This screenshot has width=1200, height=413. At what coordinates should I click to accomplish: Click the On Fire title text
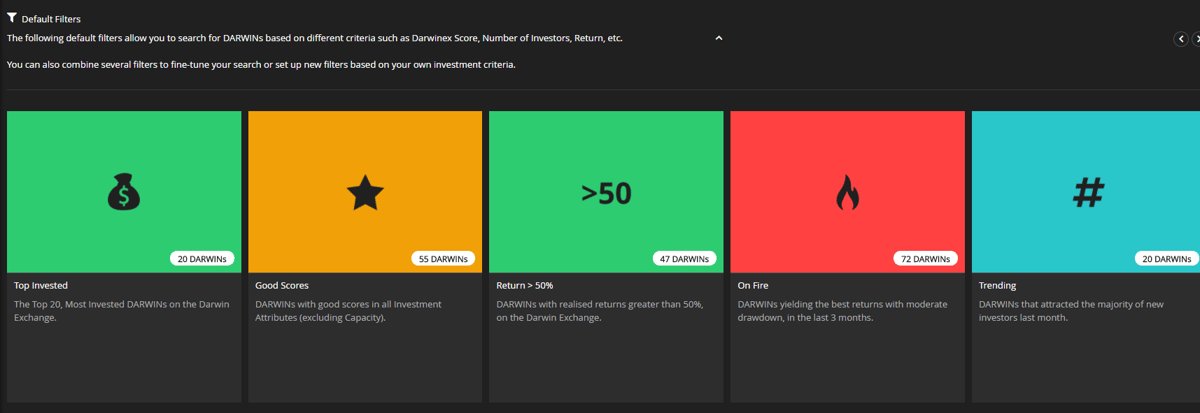[753, 286]
